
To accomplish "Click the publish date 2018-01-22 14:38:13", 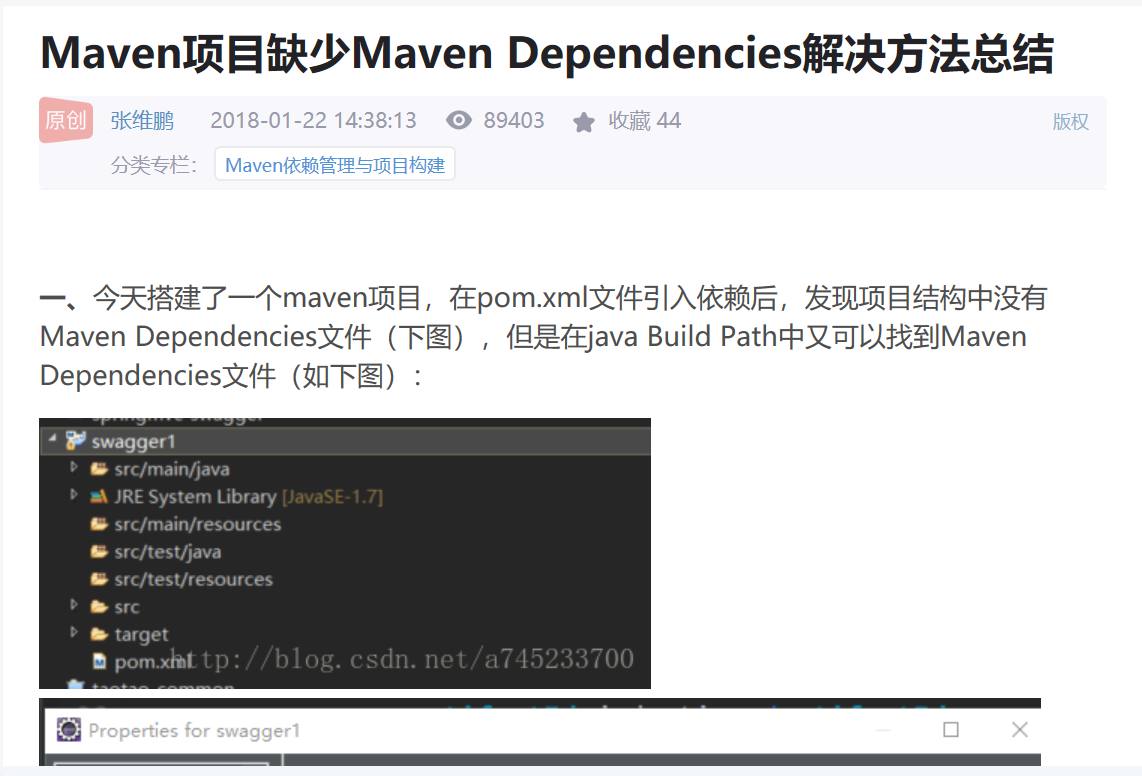I will click(313, 120).
